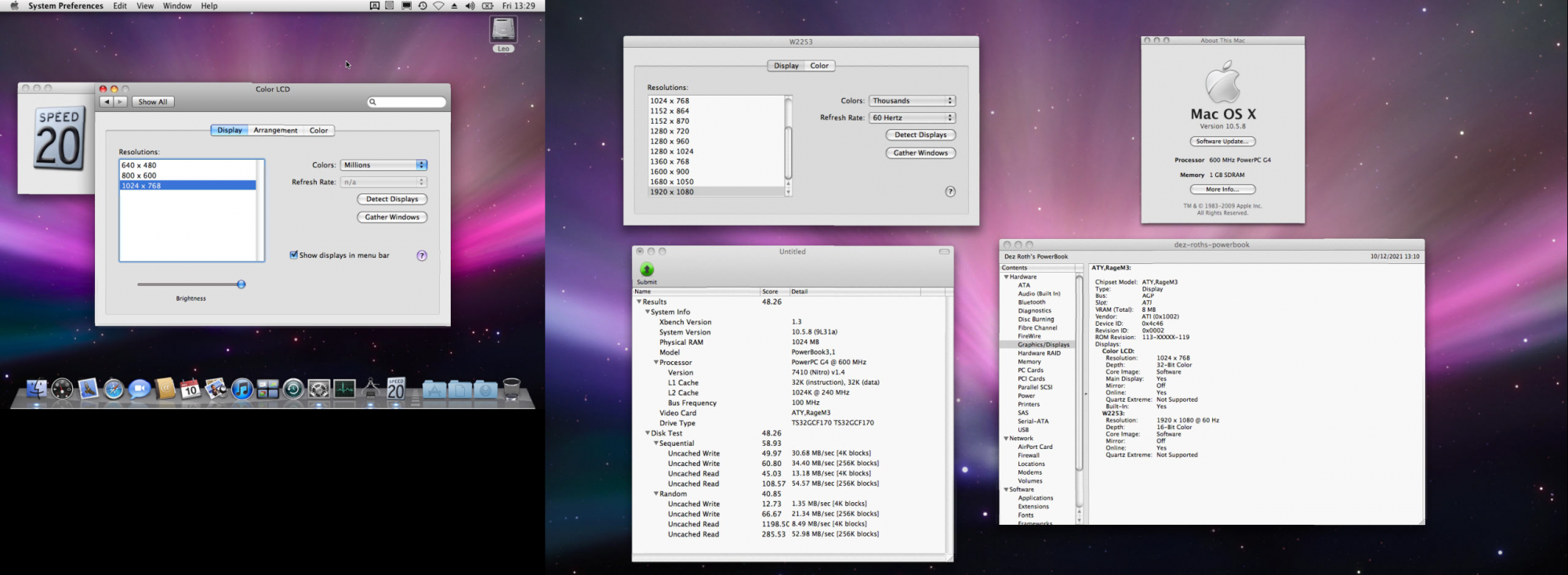Open iChat from the Dock
Image resolution: width=1568 pixels, height=575 pixels.
140,389
